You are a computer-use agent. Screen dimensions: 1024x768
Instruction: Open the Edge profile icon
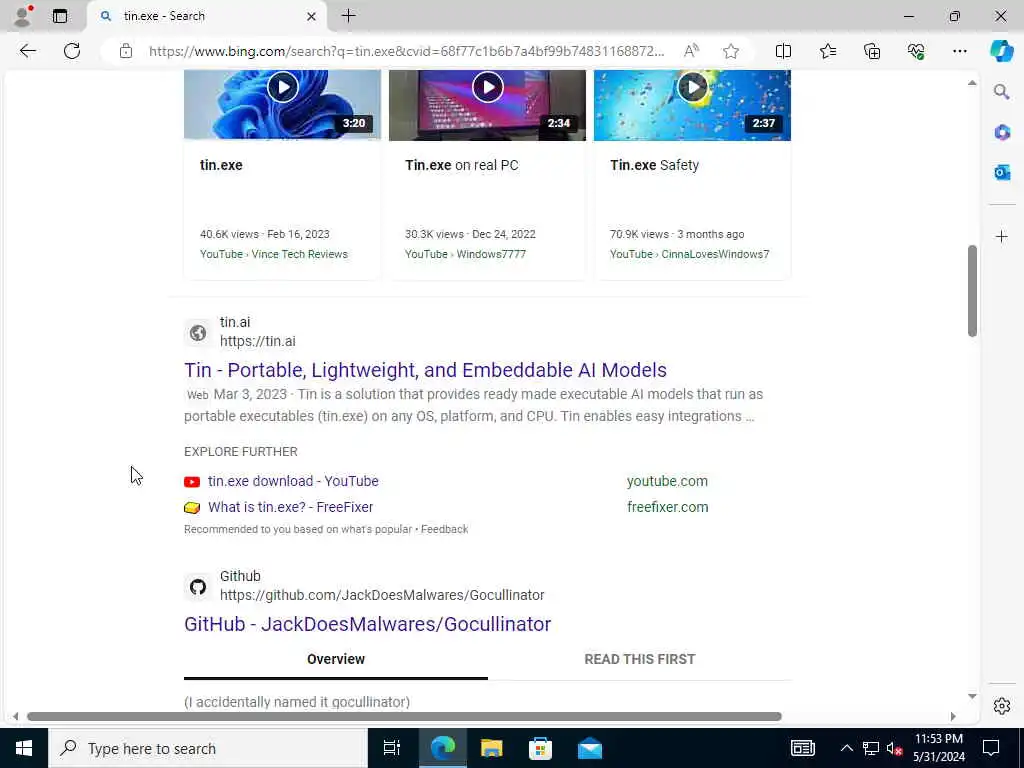(x=23, y=16)
